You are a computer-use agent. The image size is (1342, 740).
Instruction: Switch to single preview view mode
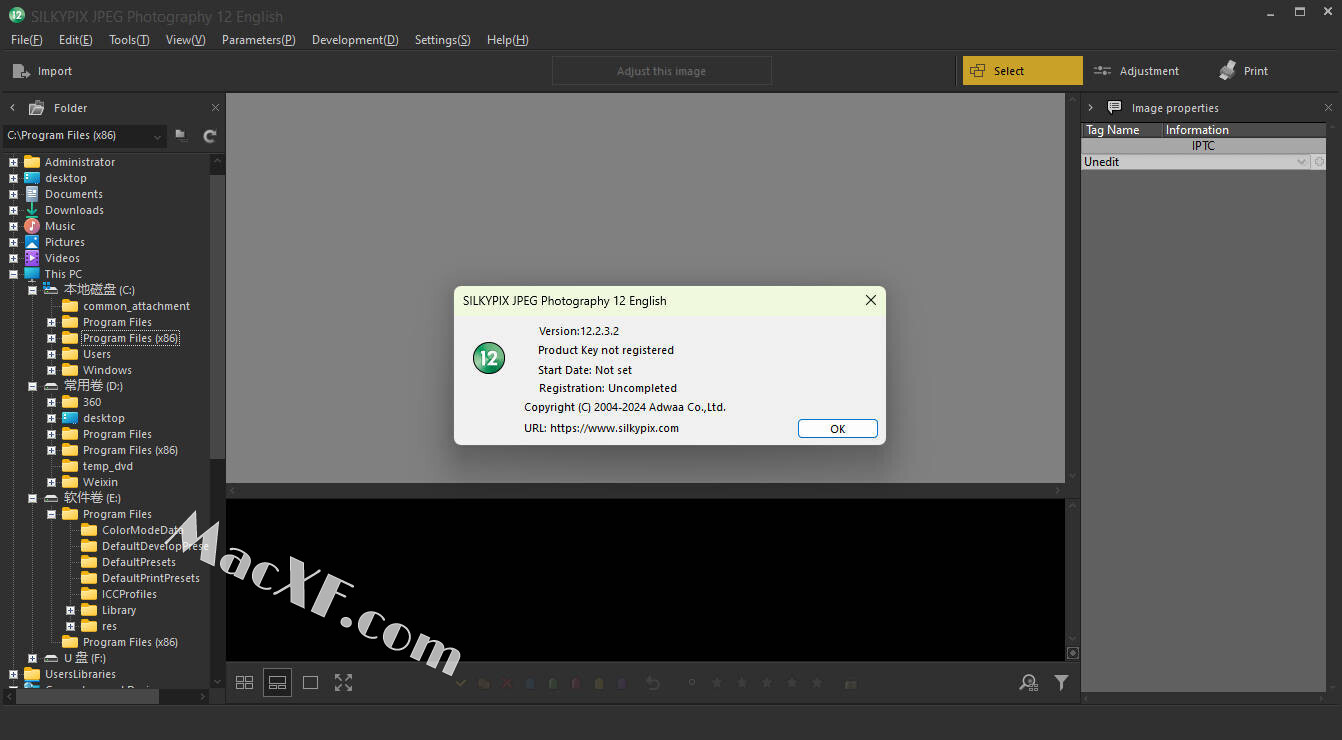[x=310, y=683]
